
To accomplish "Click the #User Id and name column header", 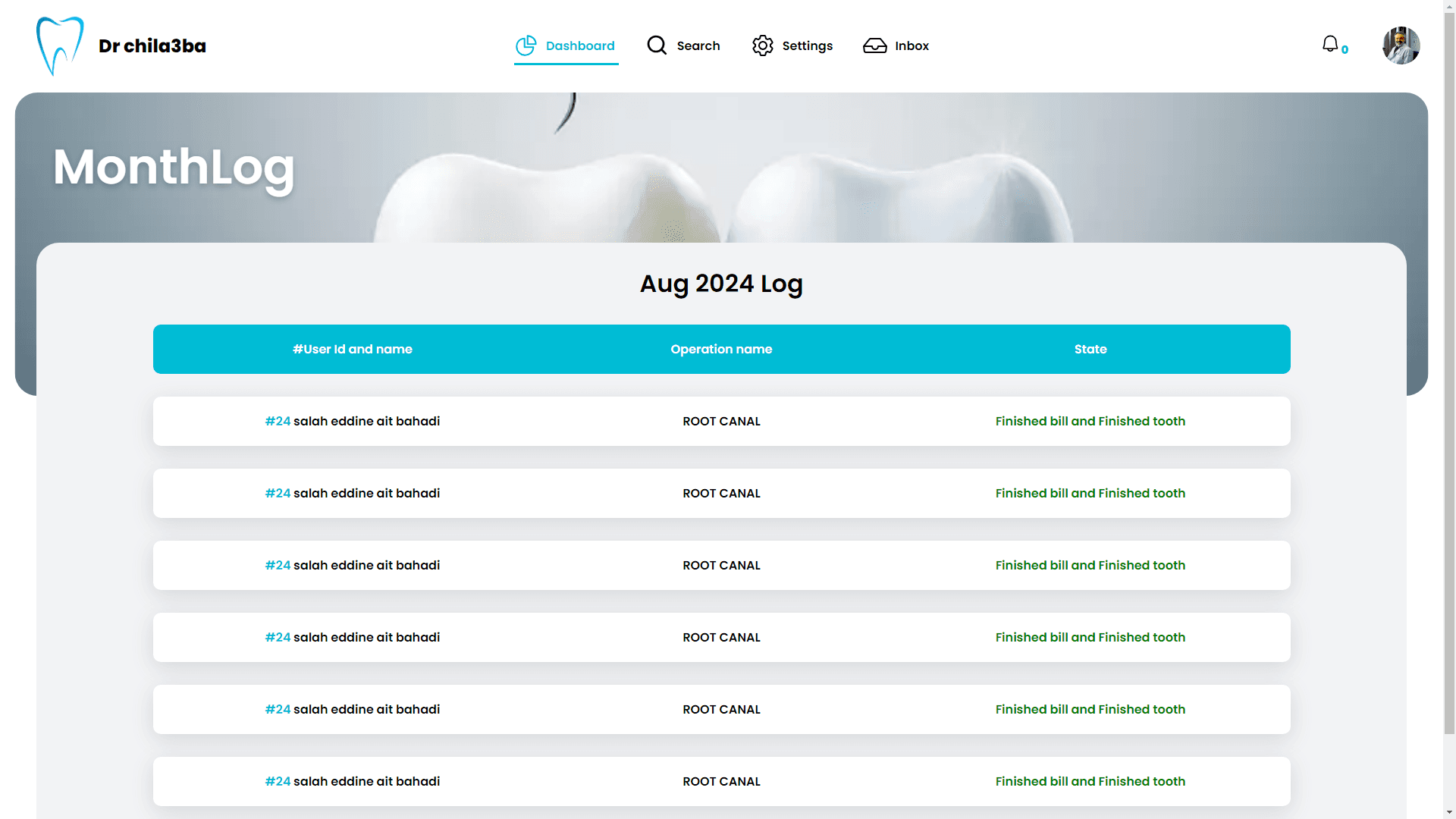I will coord(353,349).
